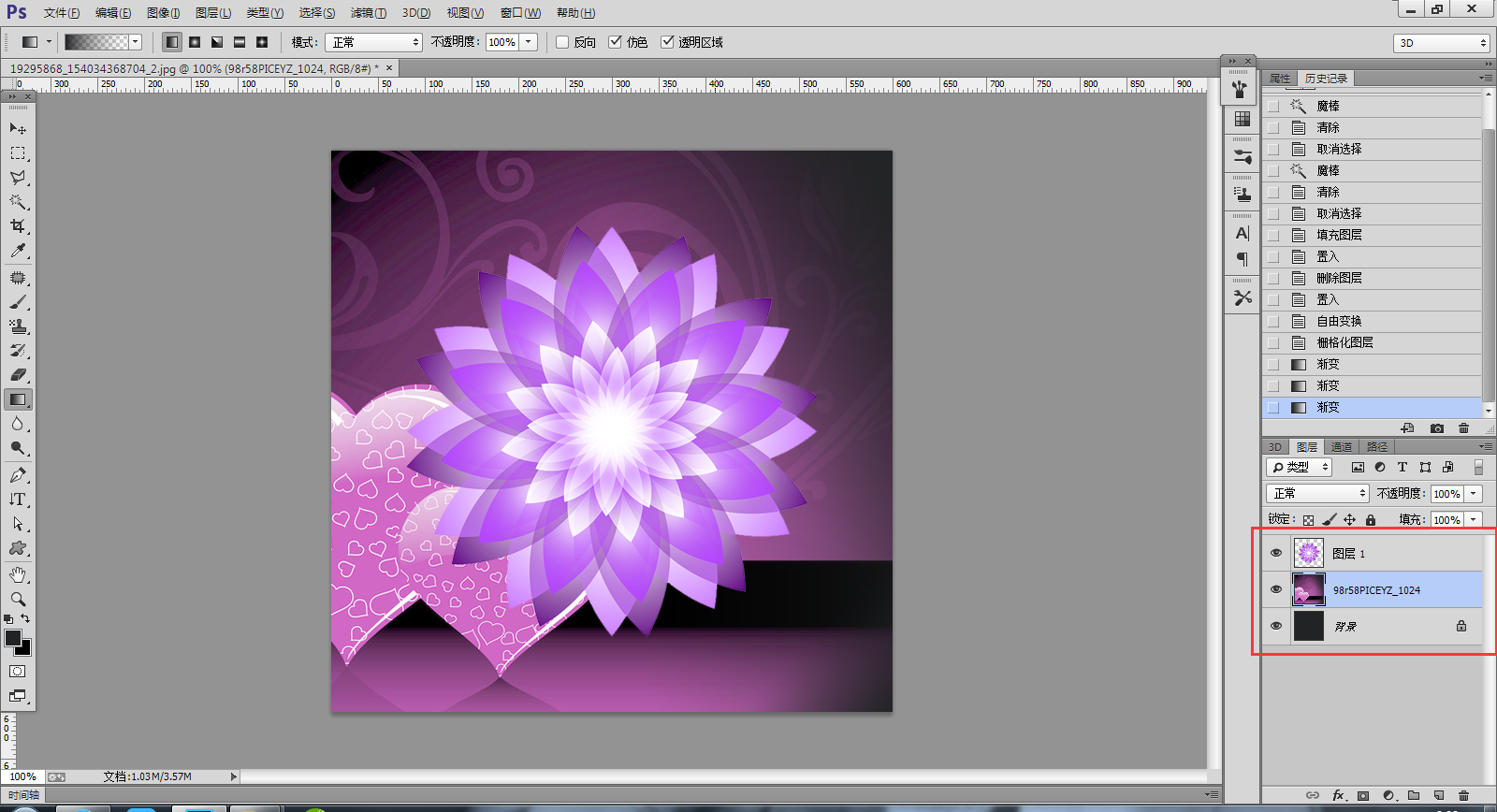
Task: Open layer blend mode 正常 dropdown
Action: [x=1317, y=493]
